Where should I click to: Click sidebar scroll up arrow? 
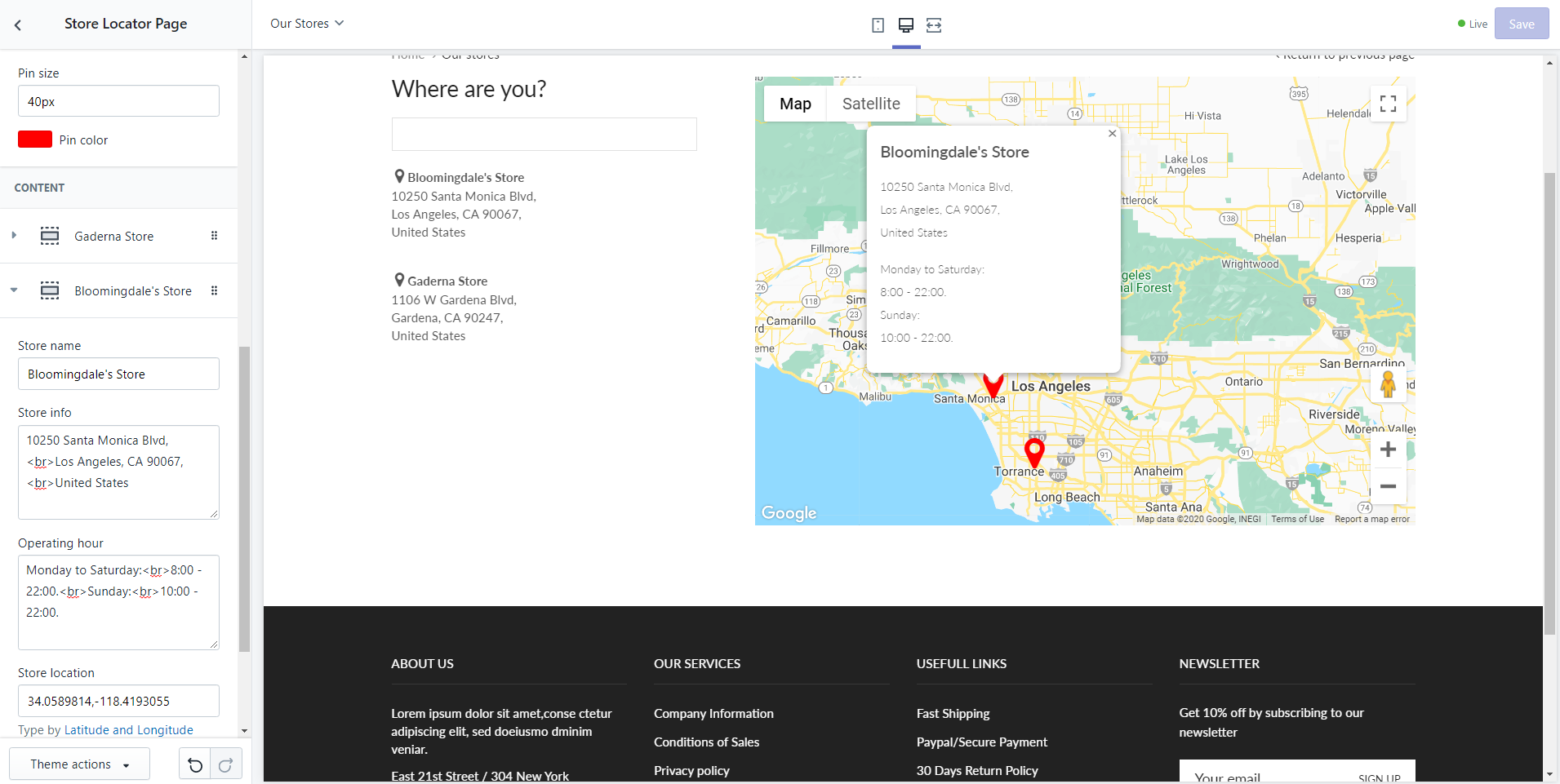pyautogui.click(x=244, y=56)
